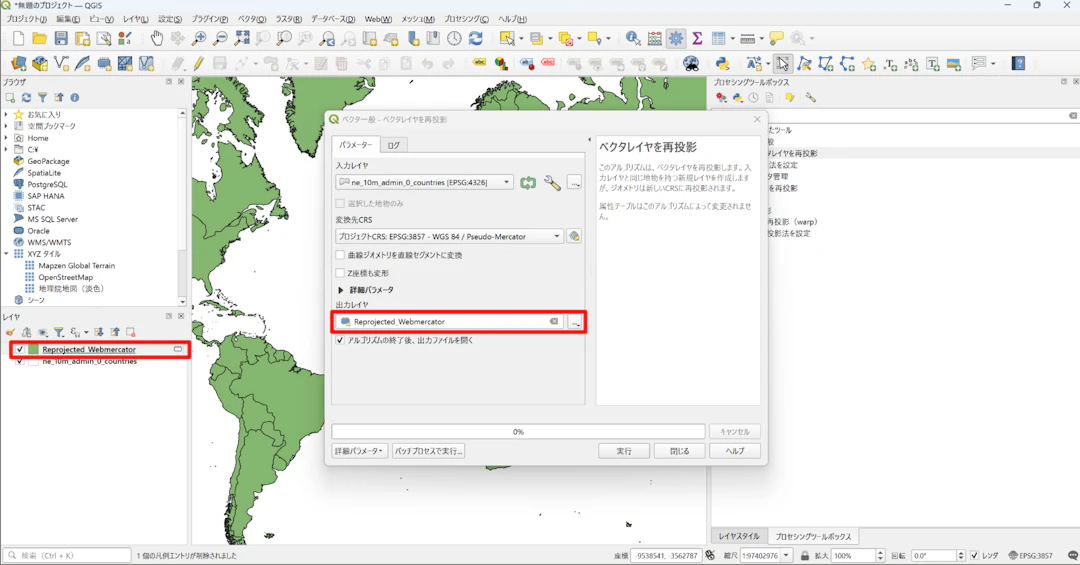Image resolution: width=1080 pixels, height=565 pixels.
Task: Toggle 曲線ジオメトリを直線セグメントに変換 checkbox
Action: (341, 255)
